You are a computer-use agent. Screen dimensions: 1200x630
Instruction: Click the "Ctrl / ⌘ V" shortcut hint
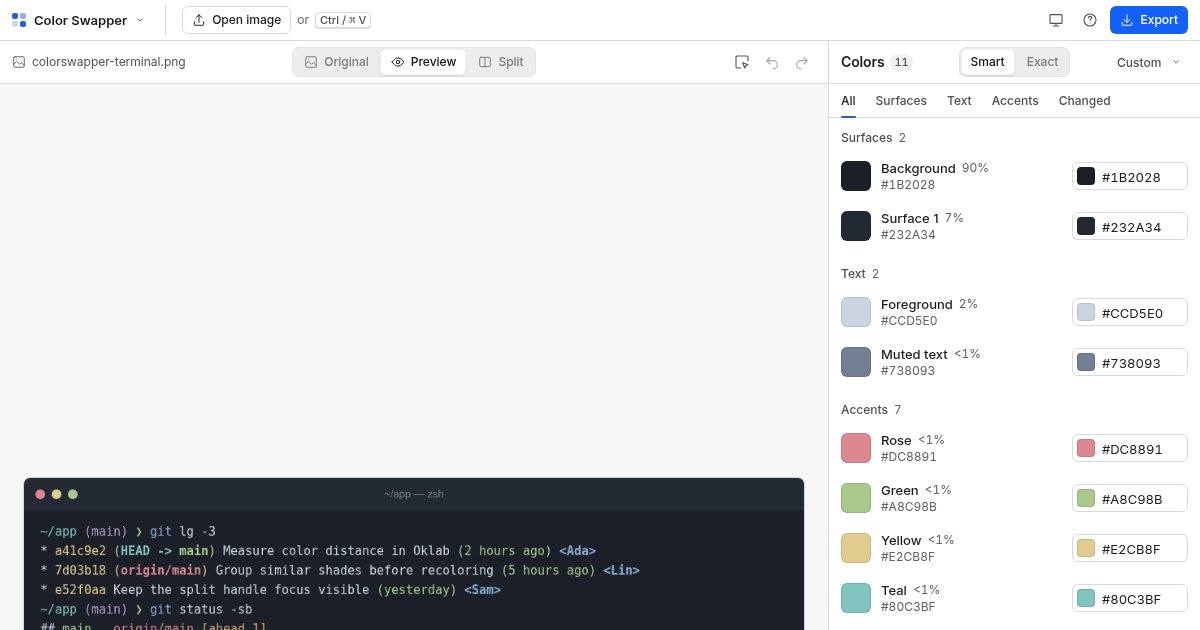click(343, 20)
